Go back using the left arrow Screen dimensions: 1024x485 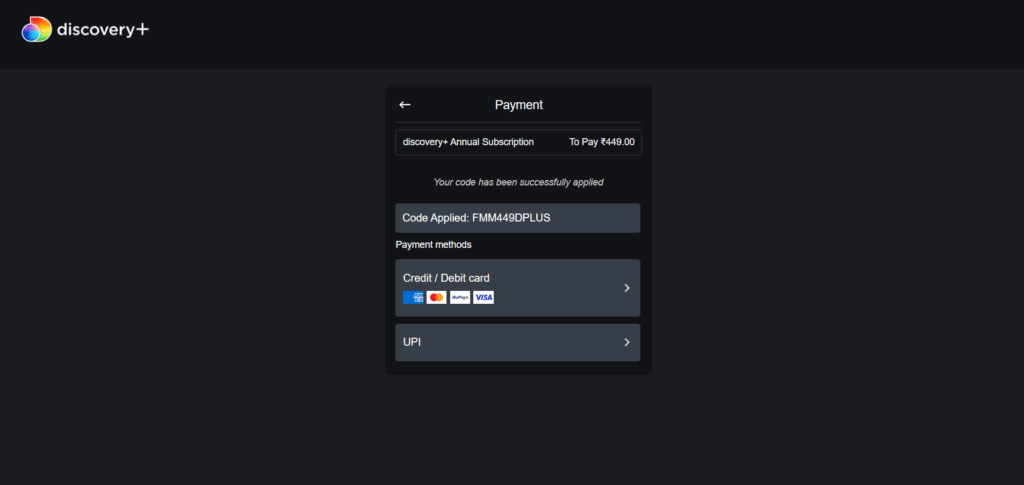(405, 104)
